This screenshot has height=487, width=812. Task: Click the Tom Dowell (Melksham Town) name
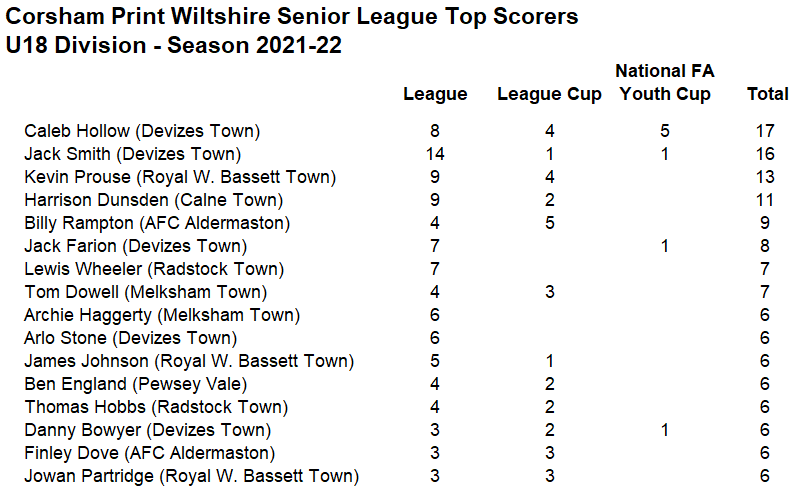pos(145,292)
